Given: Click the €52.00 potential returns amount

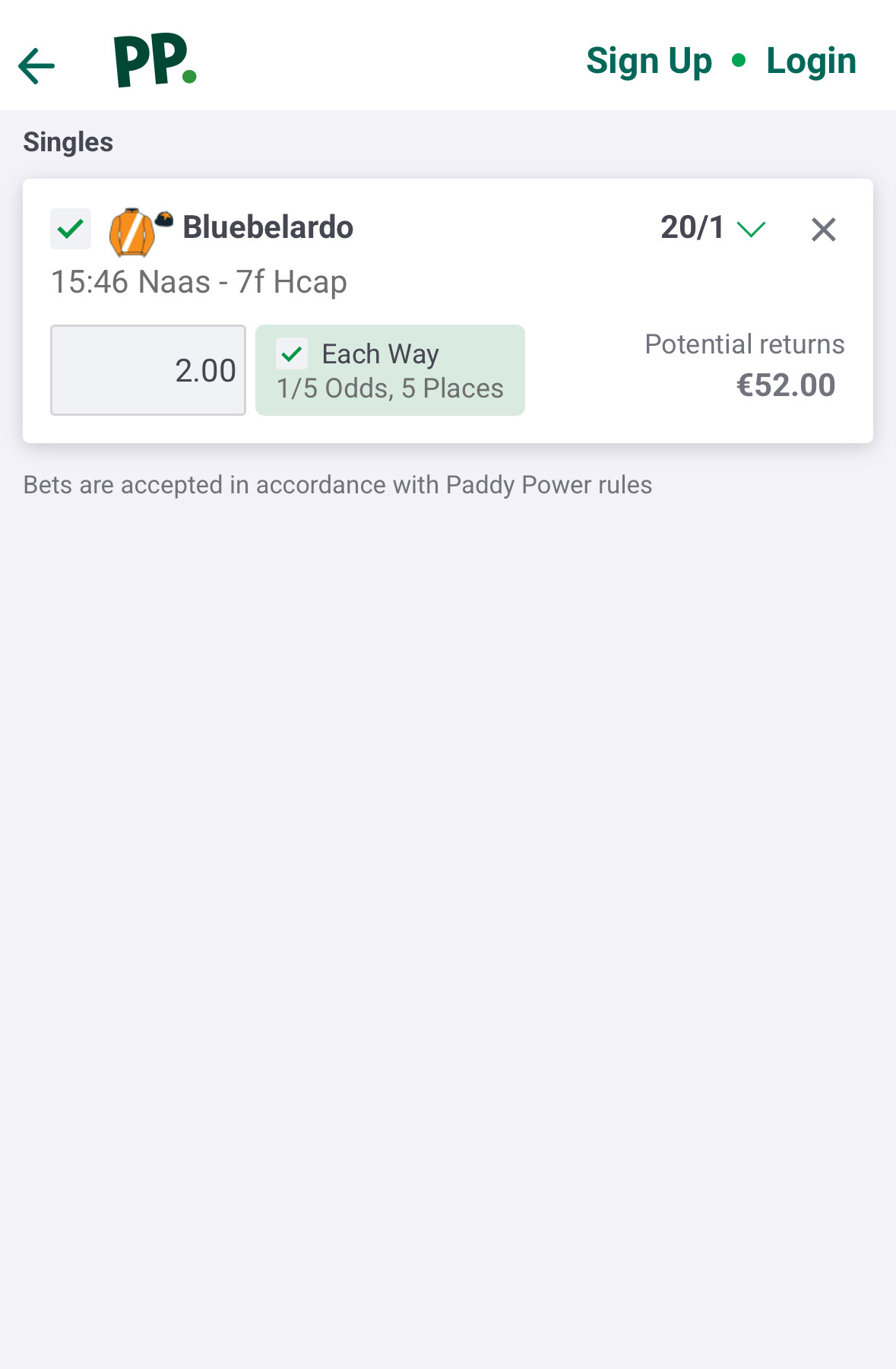Looking at the screenshot, I should click(786, 385).
